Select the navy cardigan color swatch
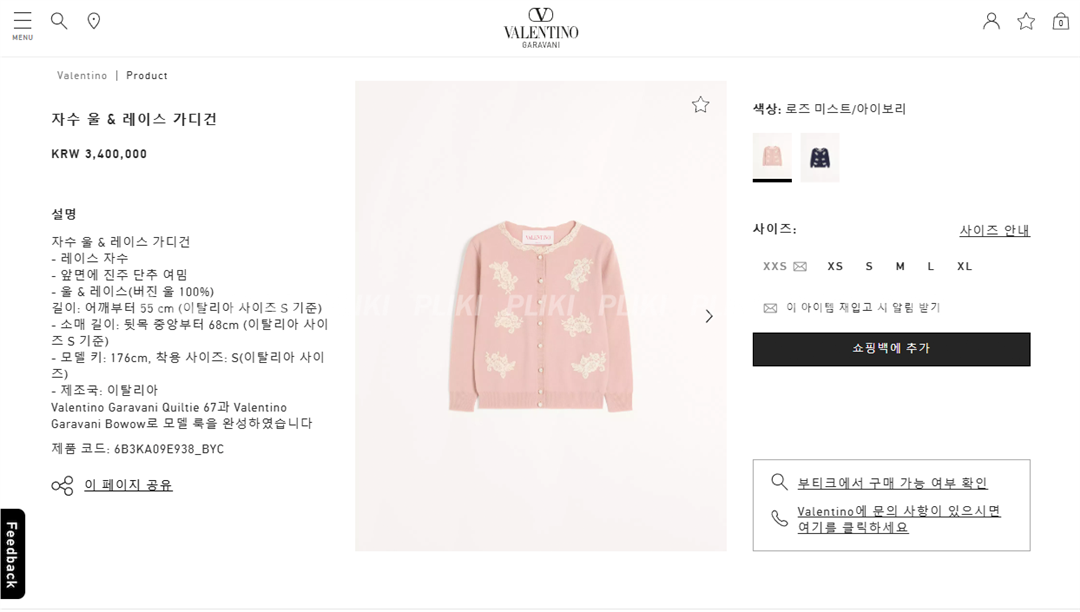This screenshot has width=1080, height=612. point(820,157)
